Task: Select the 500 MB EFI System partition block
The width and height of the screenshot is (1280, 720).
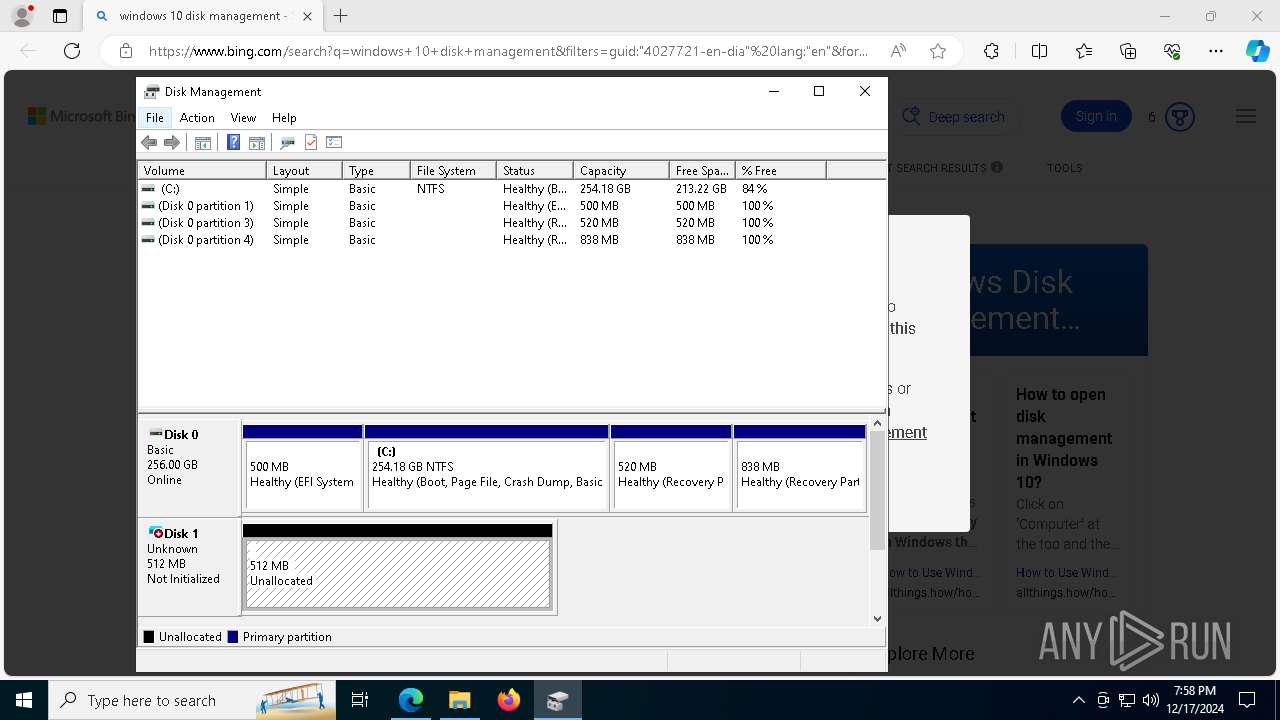Action: coord(303,468)
